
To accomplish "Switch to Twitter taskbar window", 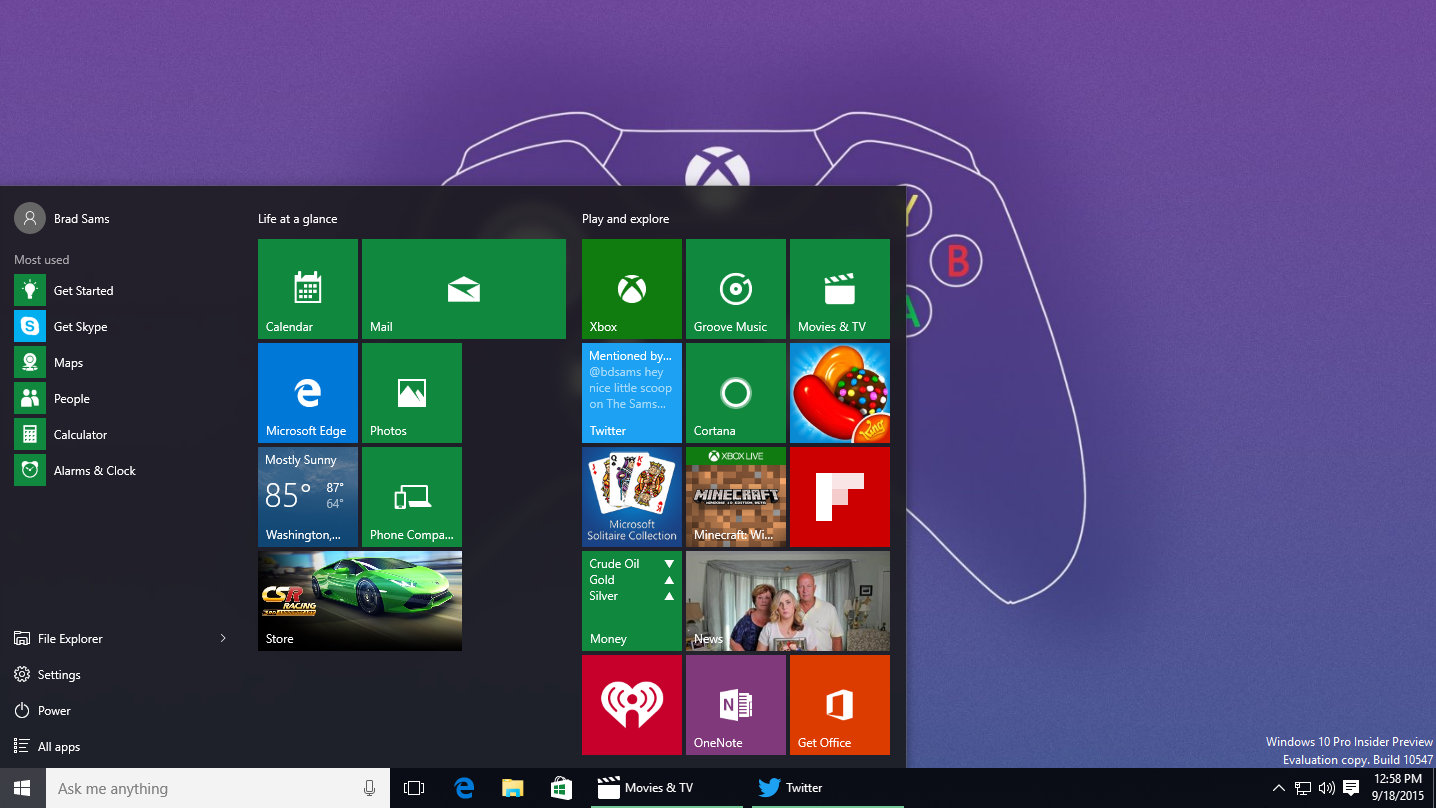I will pyautogui.click(x=826, y=788).
